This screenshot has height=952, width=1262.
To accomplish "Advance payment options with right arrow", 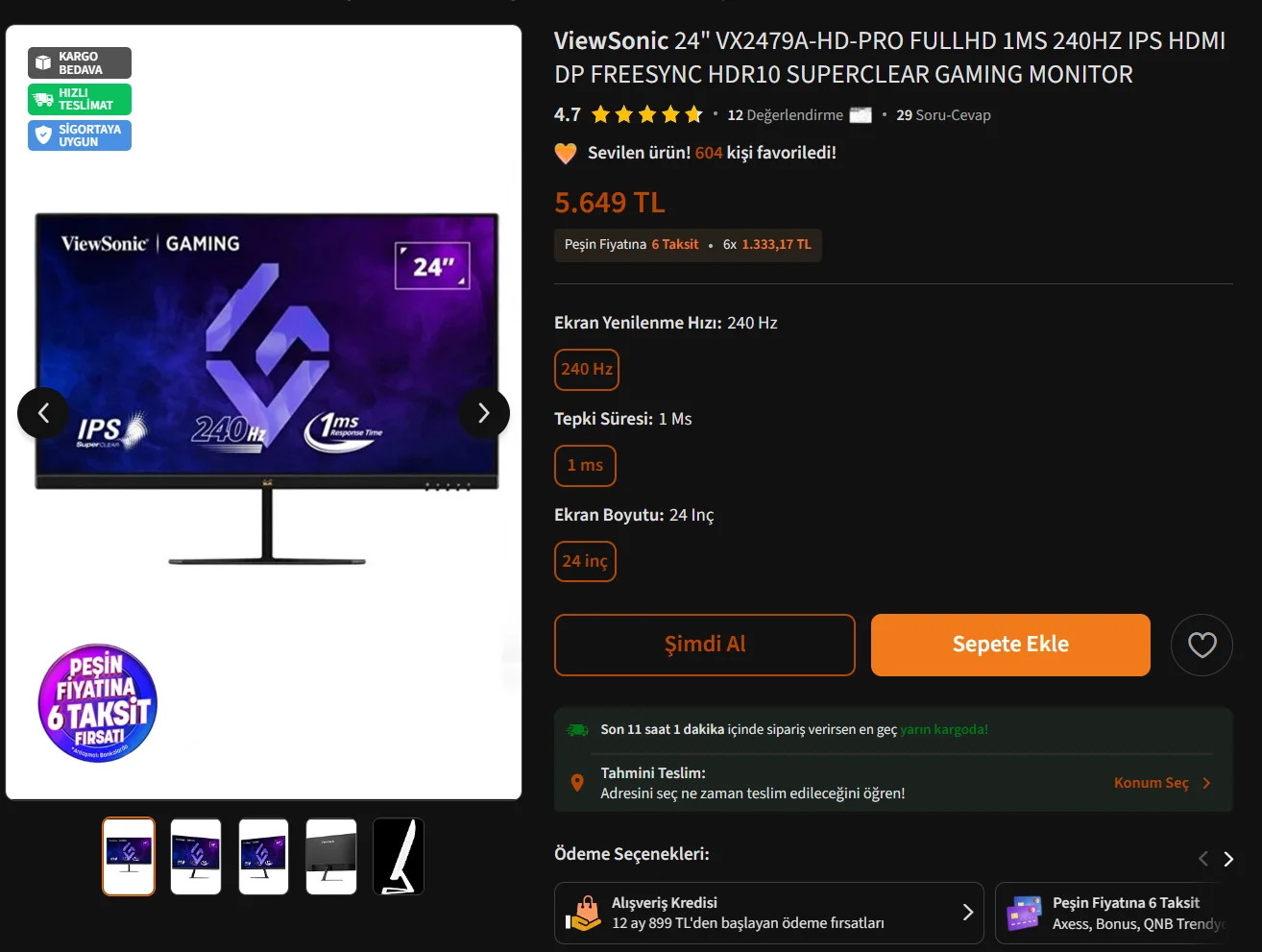I will point(1227,859).
